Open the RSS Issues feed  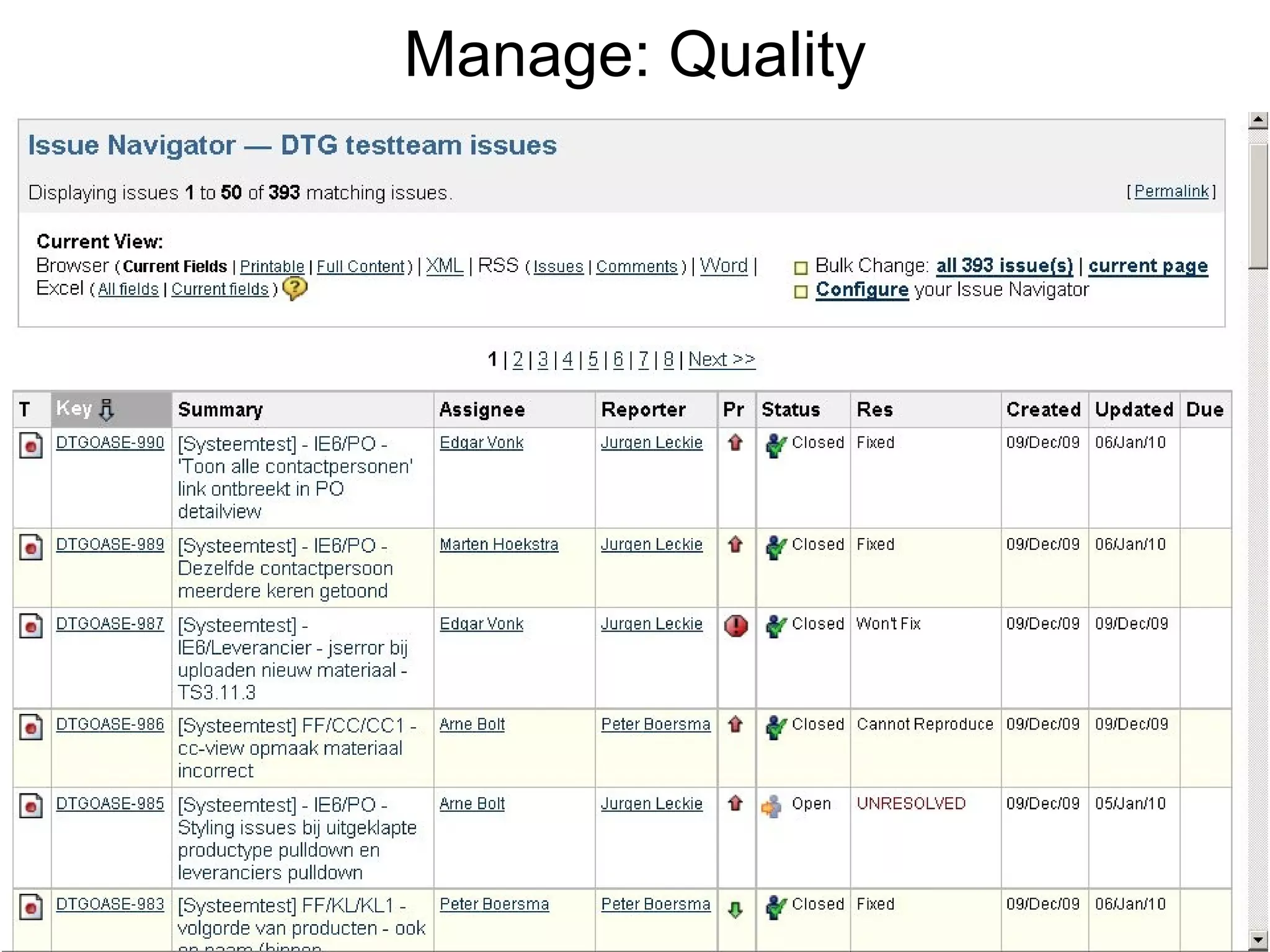[x=558, y=267]
